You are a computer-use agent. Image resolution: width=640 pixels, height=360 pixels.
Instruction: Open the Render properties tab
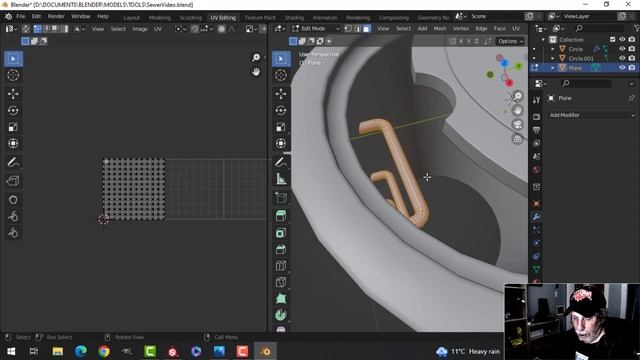(536, 117)
